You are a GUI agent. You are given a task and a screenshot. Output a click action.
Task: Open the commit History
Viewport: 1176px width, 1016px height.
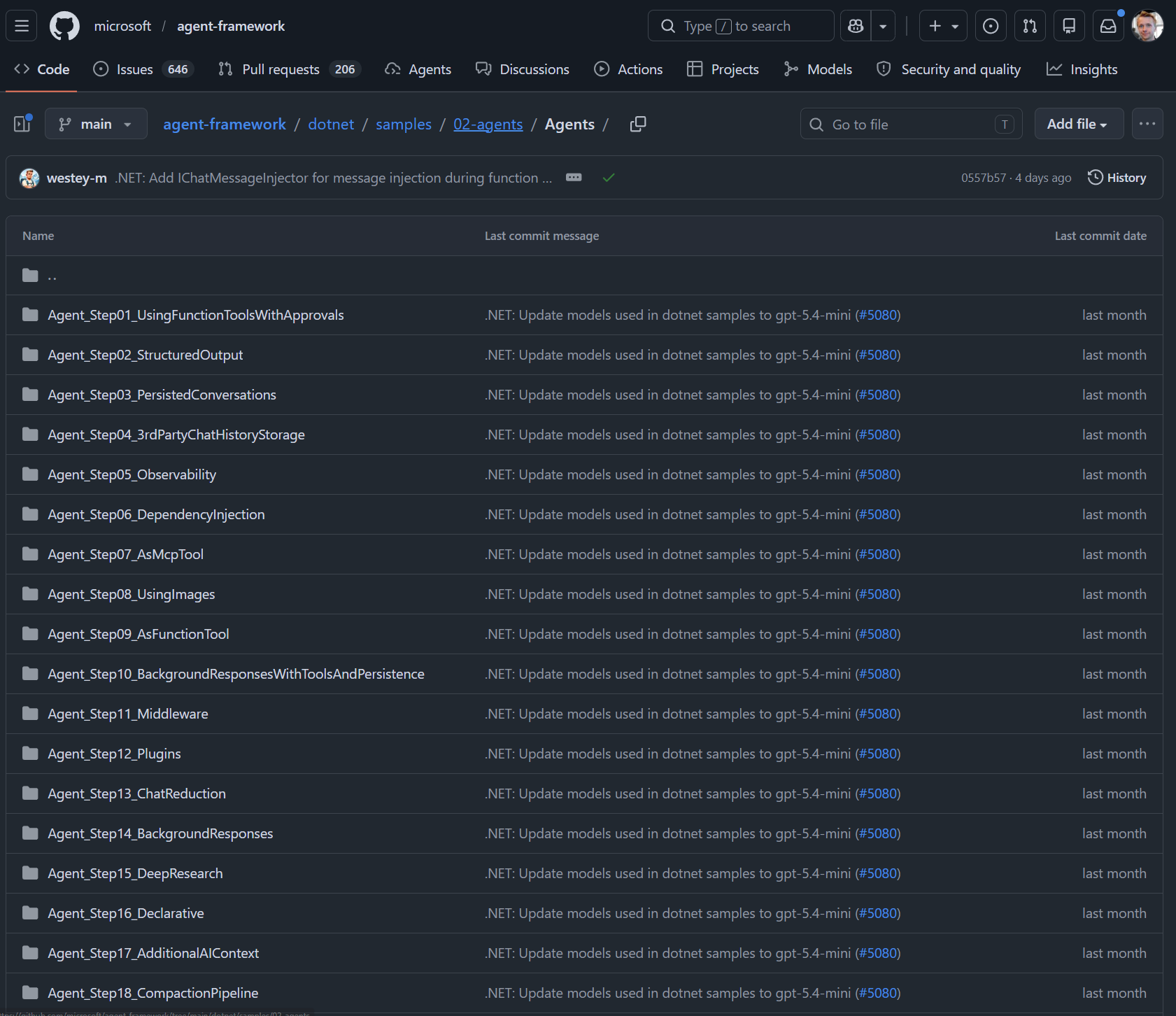1117,178
